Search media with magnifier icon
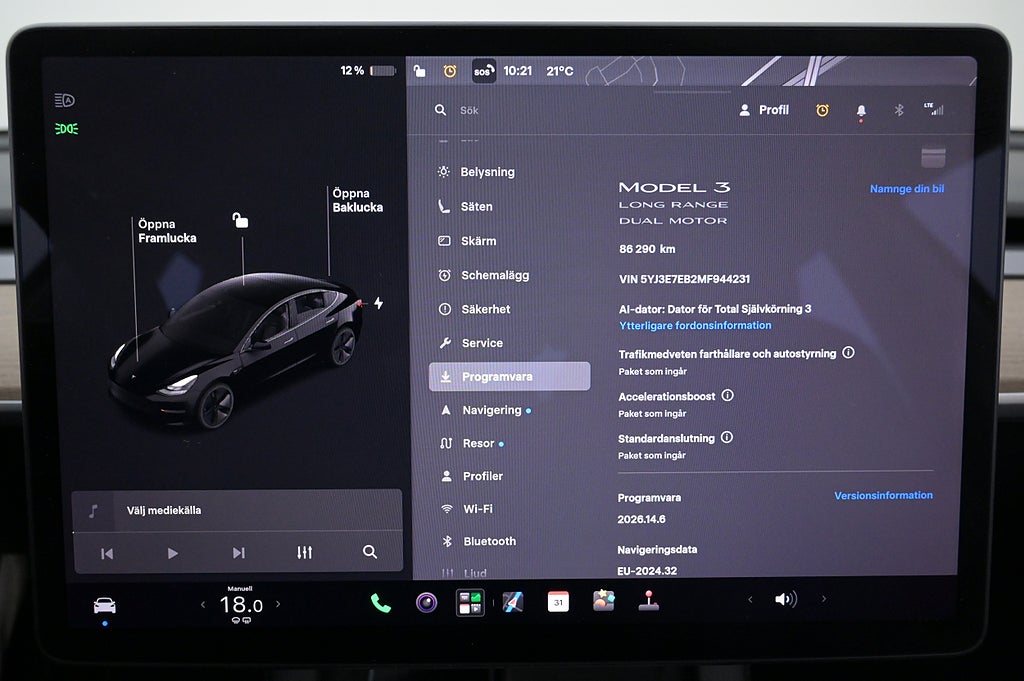The width and height of the screenshot is (1024, 681). point(370,552)
